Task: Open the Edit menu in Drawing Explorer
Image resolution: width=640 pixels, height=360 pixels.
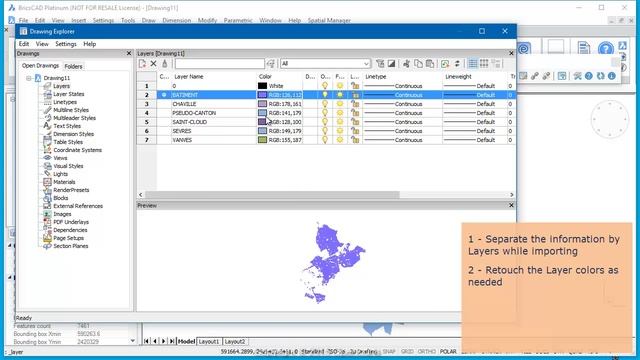Action: [24, 44]
